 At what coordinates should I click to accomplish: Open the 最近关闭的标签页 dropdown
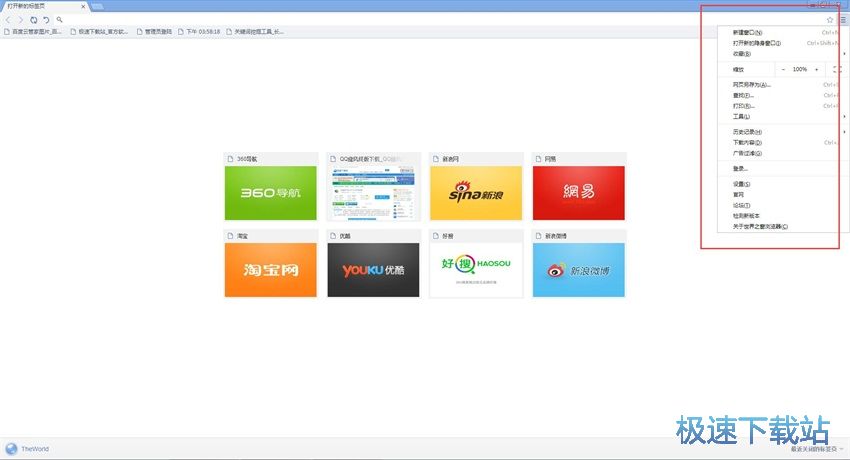(x=817, y=449)
